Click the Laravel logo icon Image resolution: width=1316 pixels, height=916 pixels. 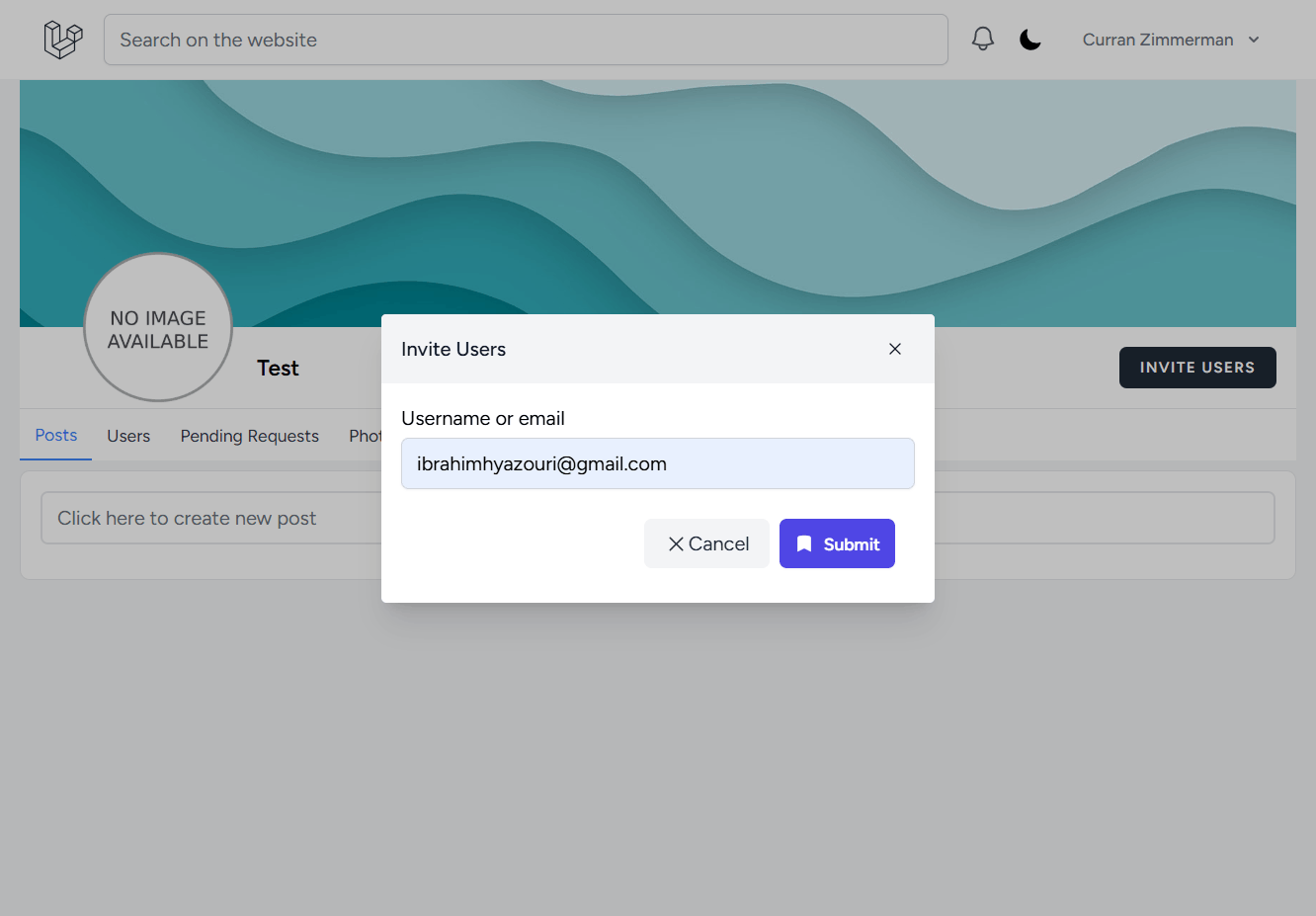click(63, 40)
